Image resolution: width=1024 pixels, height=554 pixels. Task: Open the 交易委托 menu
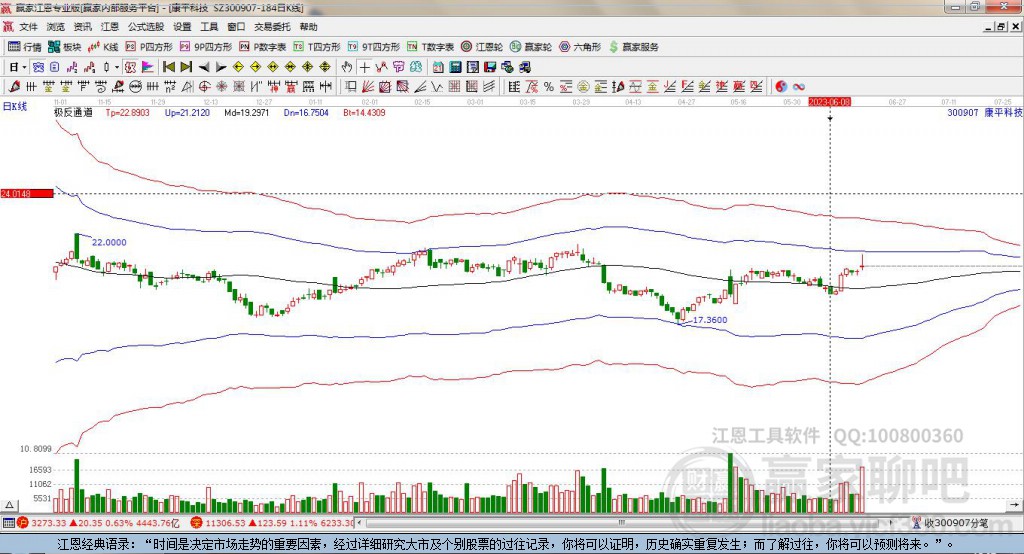click(272, 27)
